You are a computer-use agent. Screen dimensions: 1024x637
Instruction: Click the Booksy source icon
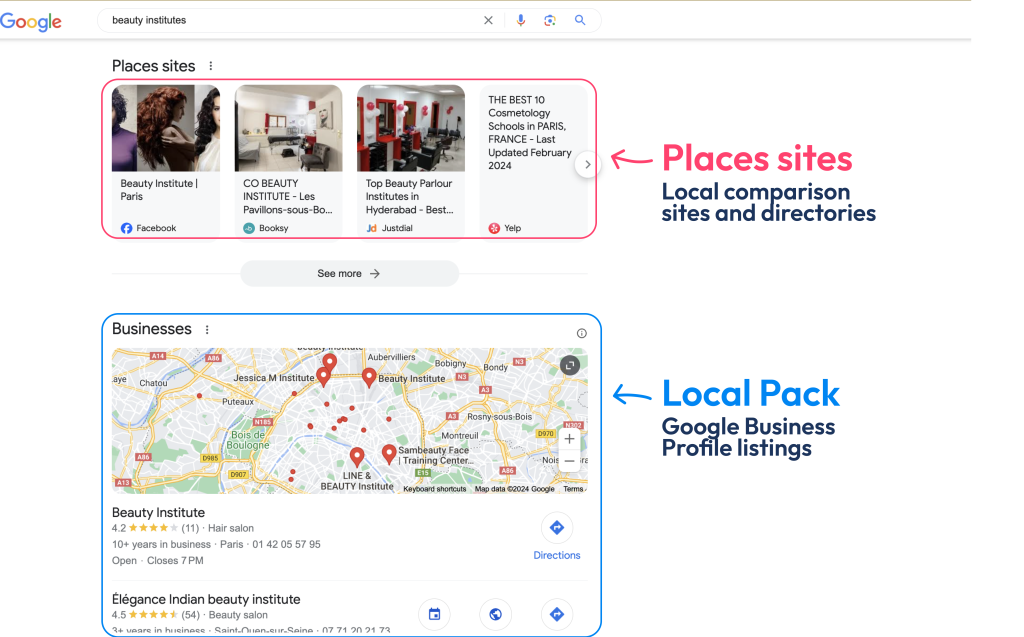[249, 228]
